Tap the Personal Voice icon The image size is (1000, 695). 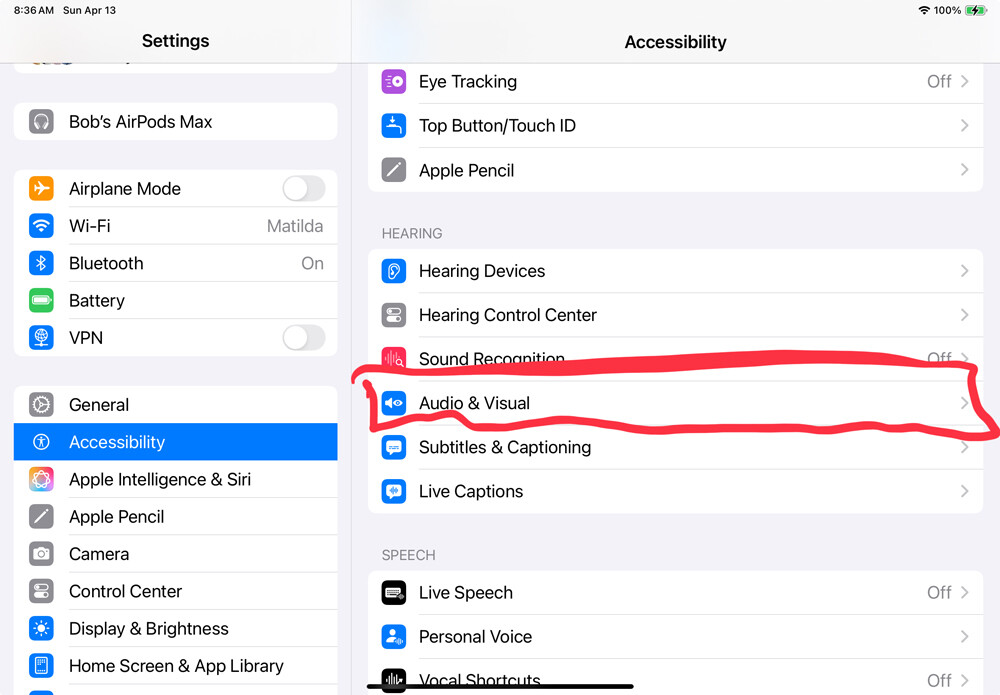click(393, 636)
